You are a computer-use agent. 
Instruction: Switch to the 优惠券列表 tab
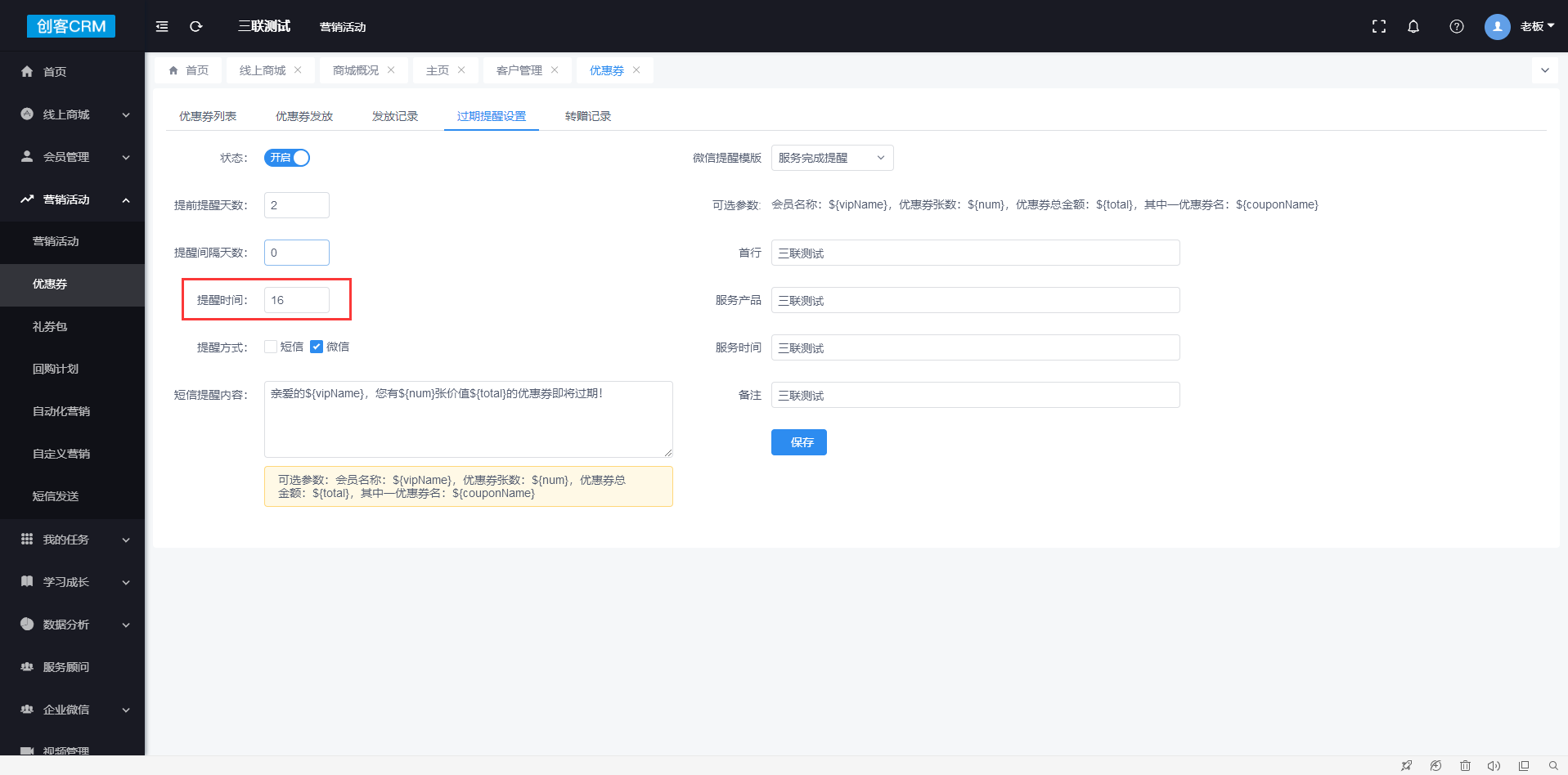coord(208,116)
